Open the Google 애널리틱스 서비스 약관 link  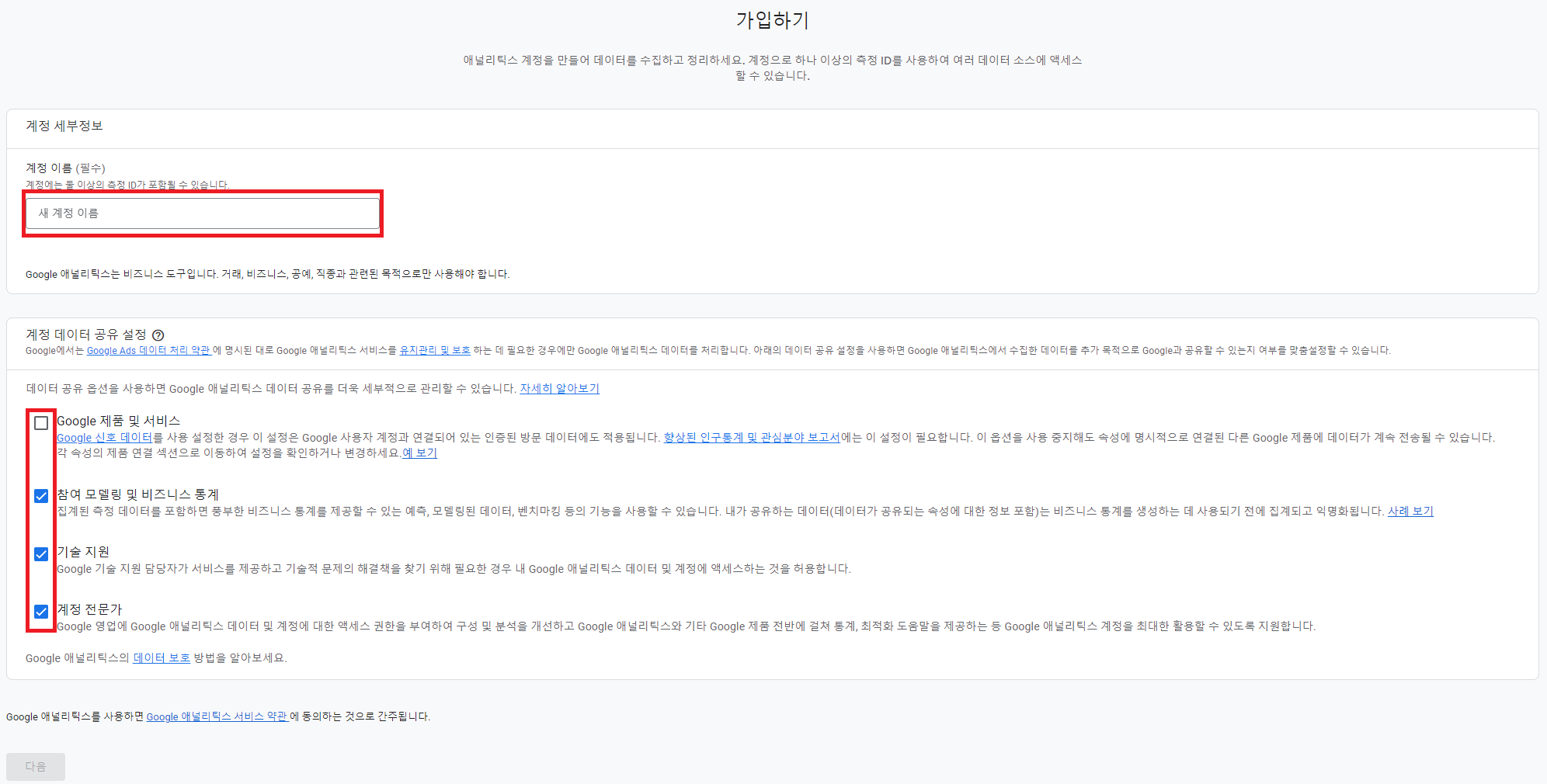[x=217, y=716]
